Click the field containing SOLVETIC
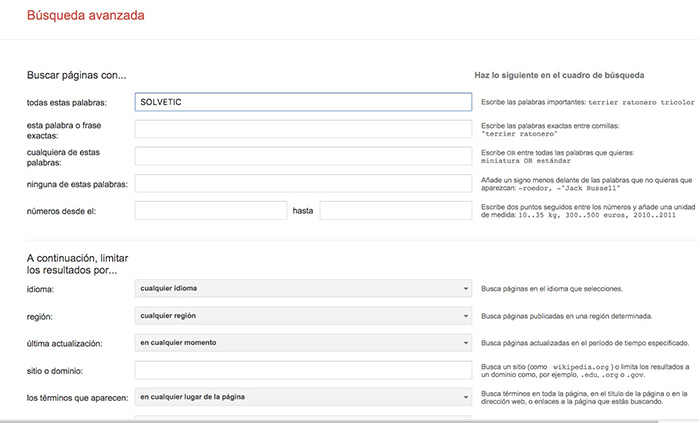Viewport: 700px width, 423px height. point(303,102)
